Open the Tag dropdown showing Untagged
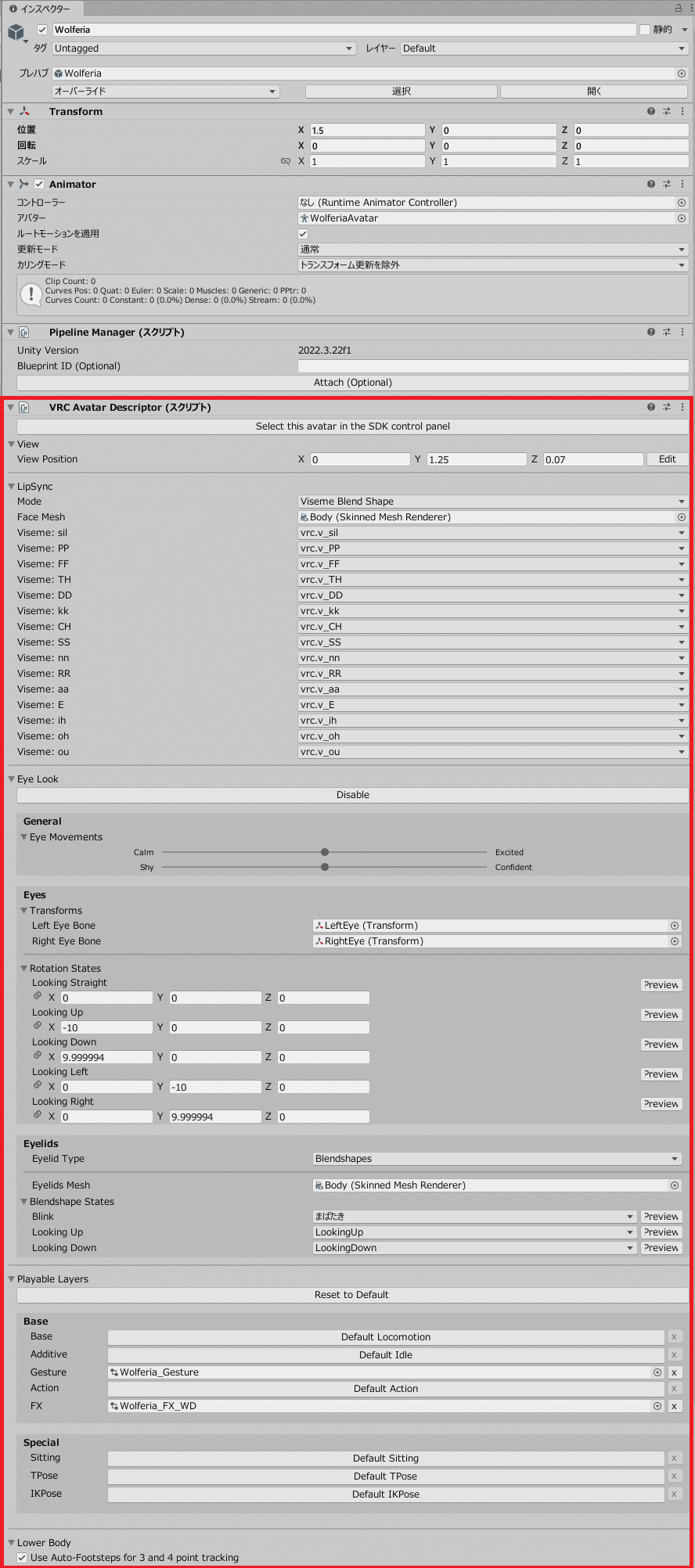This screenshot has height=1568, width=695. [203, 48]
